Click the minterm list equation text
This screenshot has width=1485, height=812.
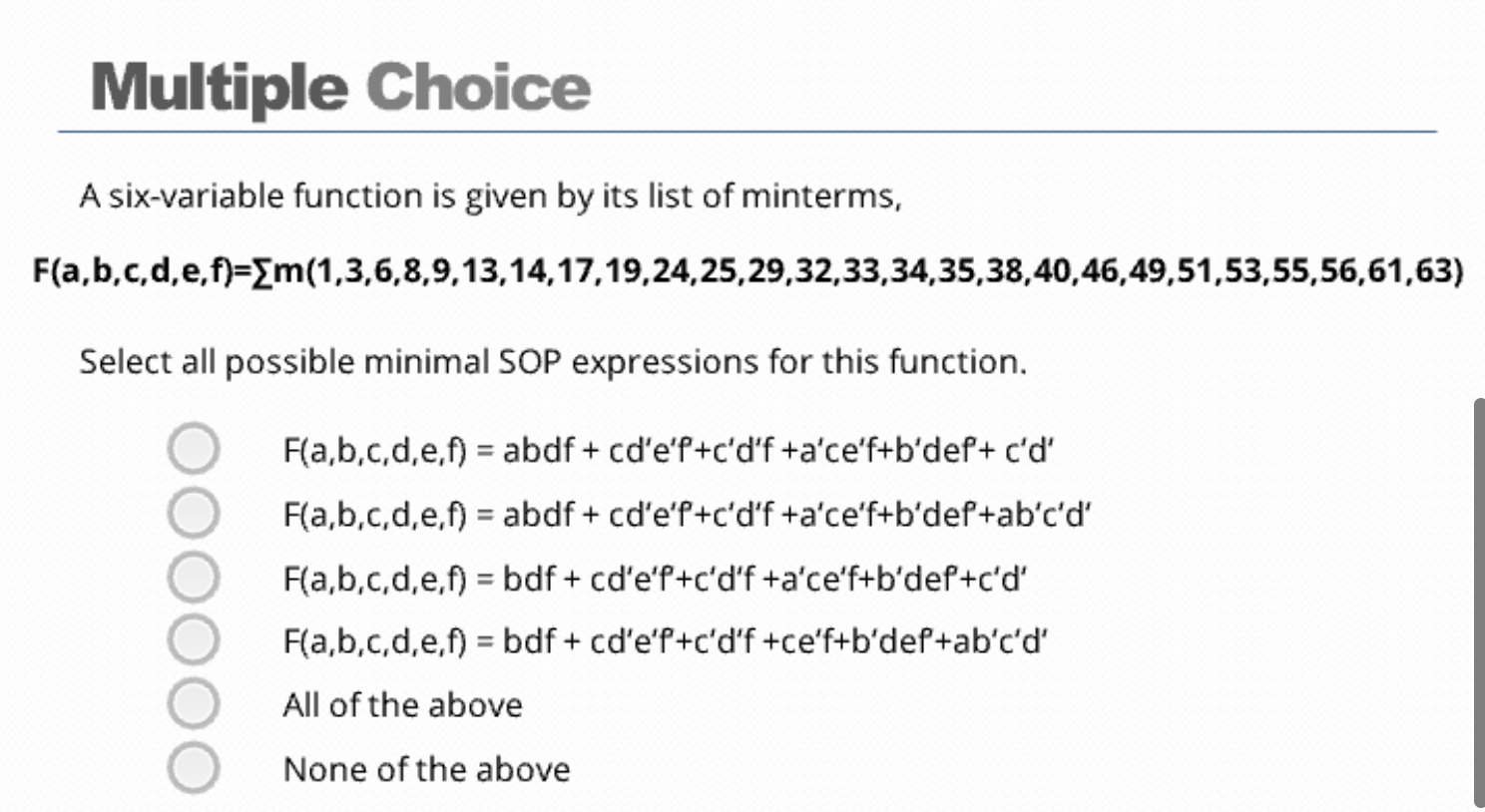[742, 269]
